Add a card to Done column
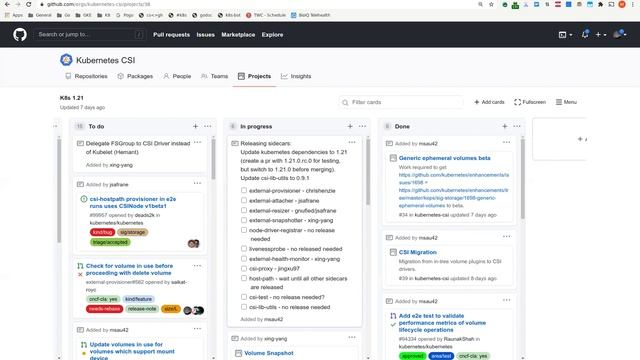The width and height of the screenshot is (640, 360). (x=504, y=127)
